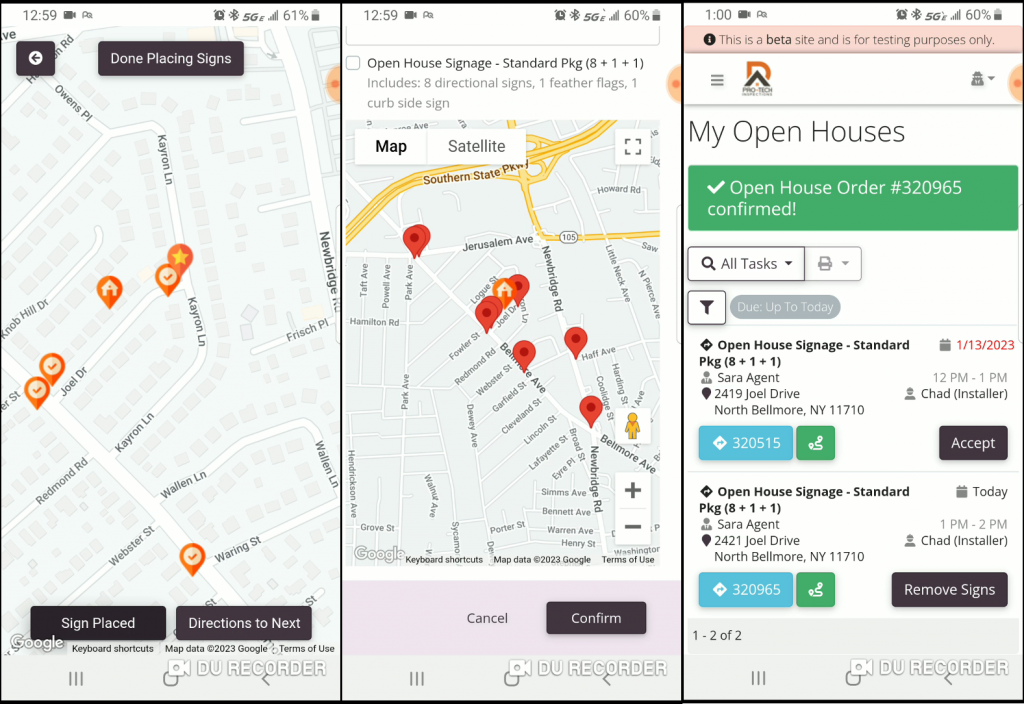
Task: Switch to the Satellite map view
Action: (x=476, y=147)
